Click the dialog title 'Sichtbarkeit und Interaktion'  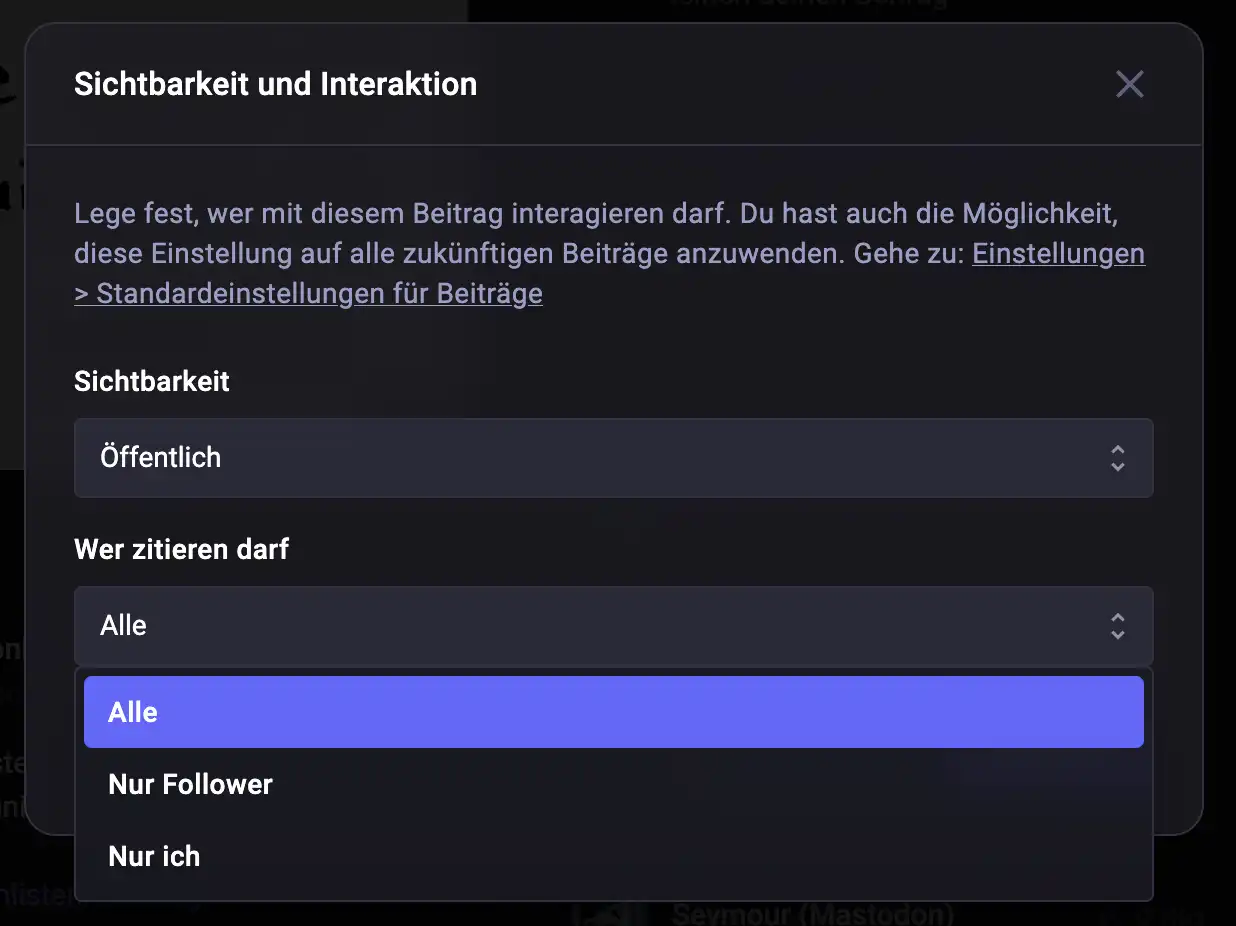click(275, 84)
